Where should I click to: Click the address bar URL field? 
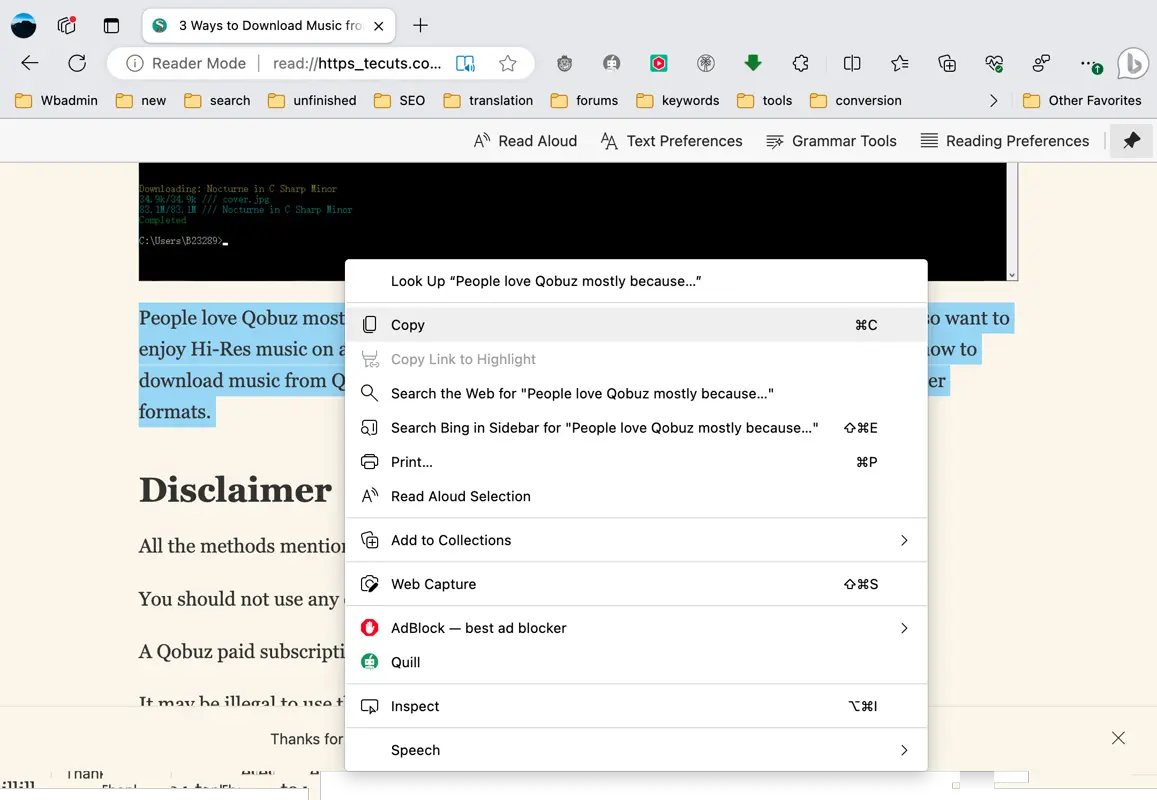(357, 63)
